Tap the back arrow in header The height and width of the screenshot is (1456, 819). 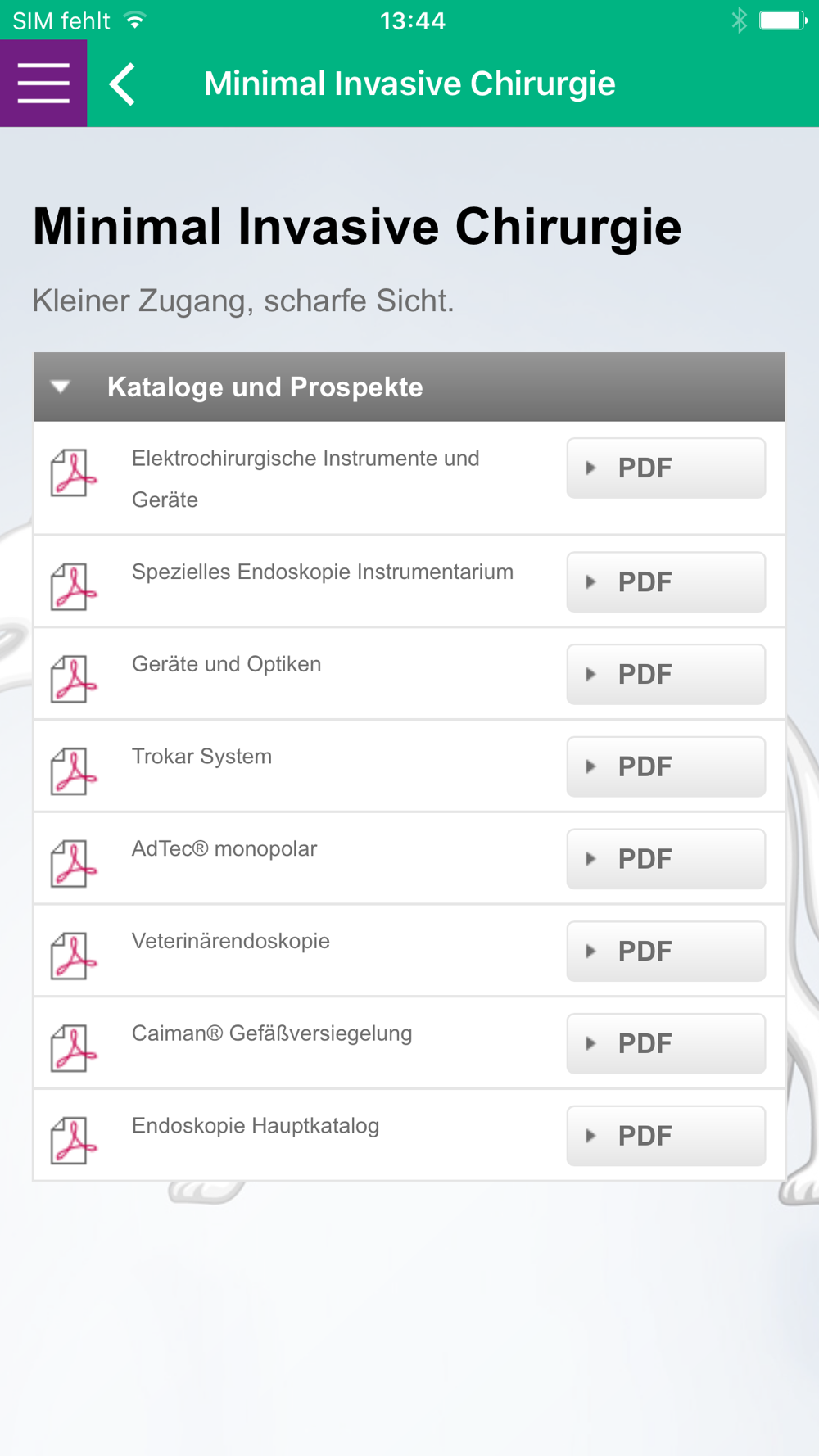point(123,84)
